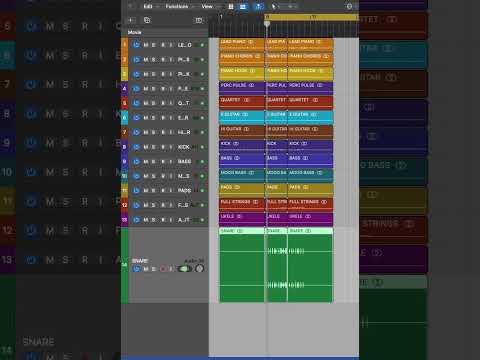
Task: Mute the SNARE track
Action: pyautogui.click(x=146, y=269)
